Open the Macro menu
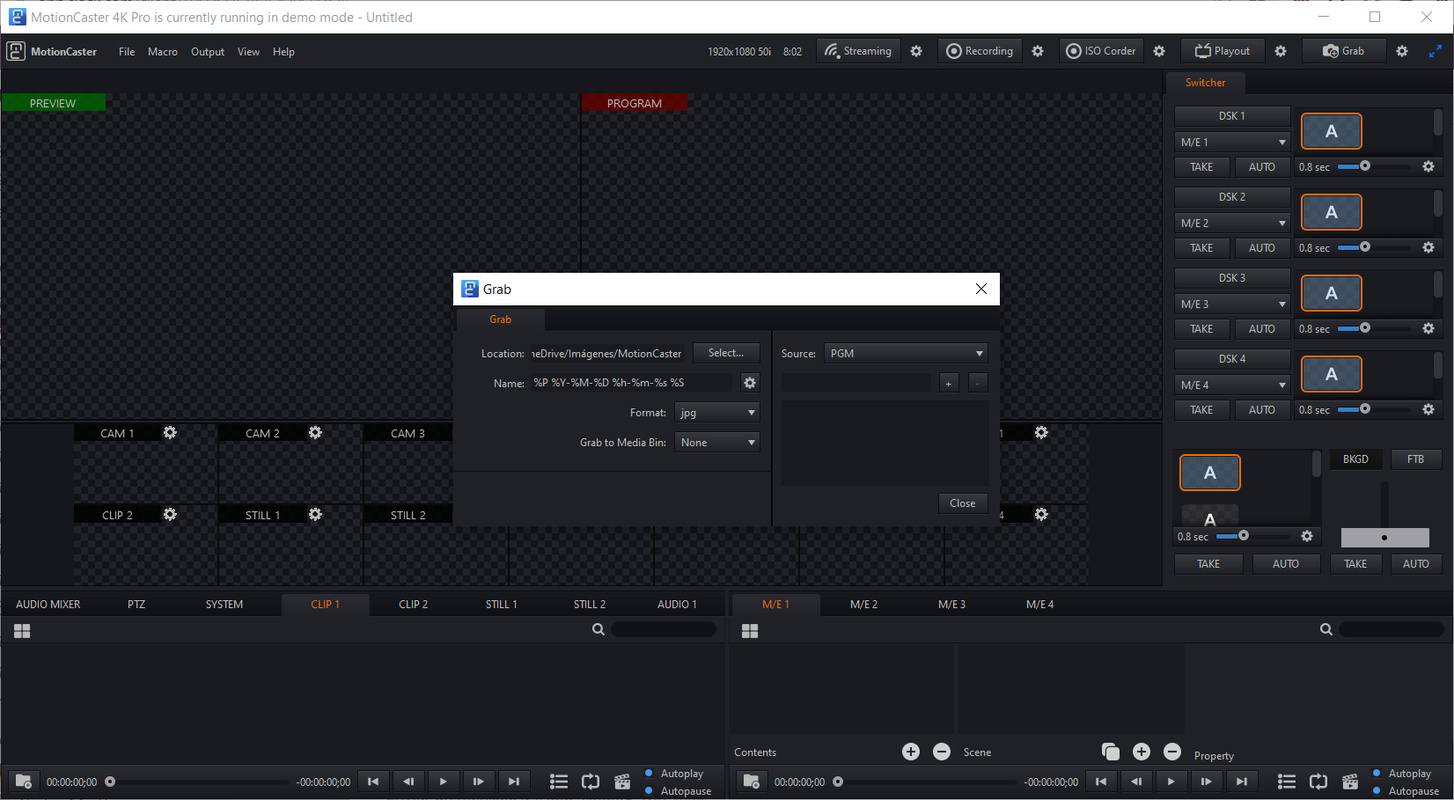Screen dimensions: 1454x800 (163, 52)
